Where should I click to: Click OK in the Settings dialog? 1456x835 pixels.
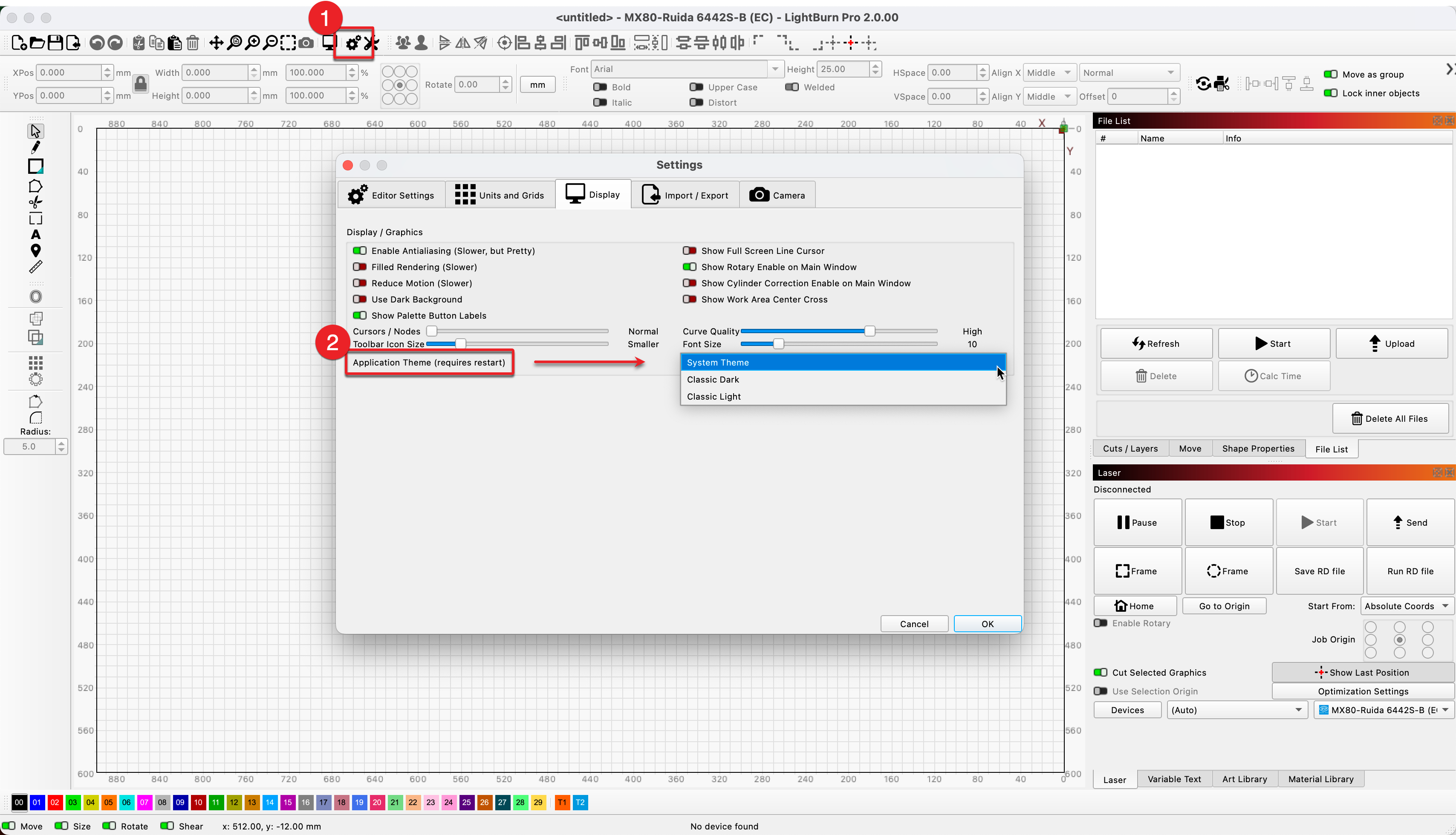click(x=987, y=624)
